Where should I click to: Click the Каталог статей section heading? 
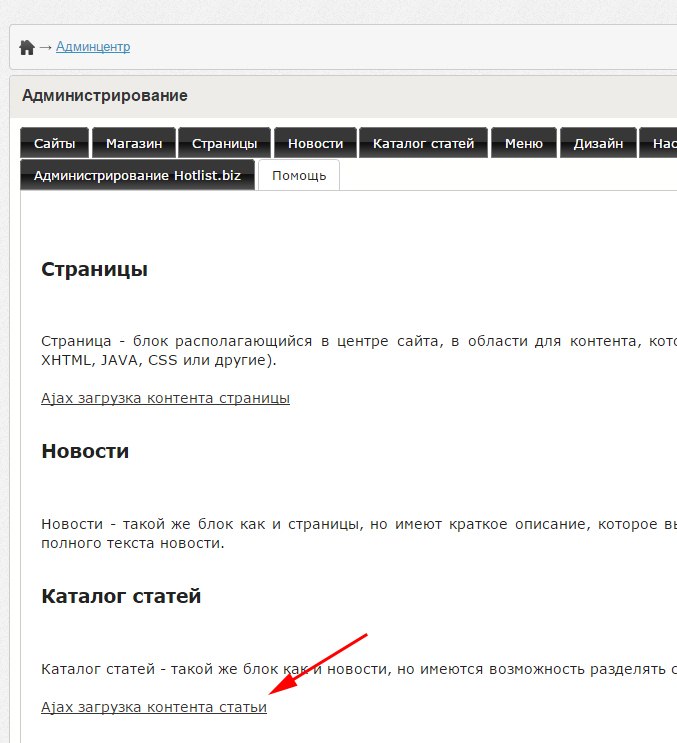(x=121, y=596)
